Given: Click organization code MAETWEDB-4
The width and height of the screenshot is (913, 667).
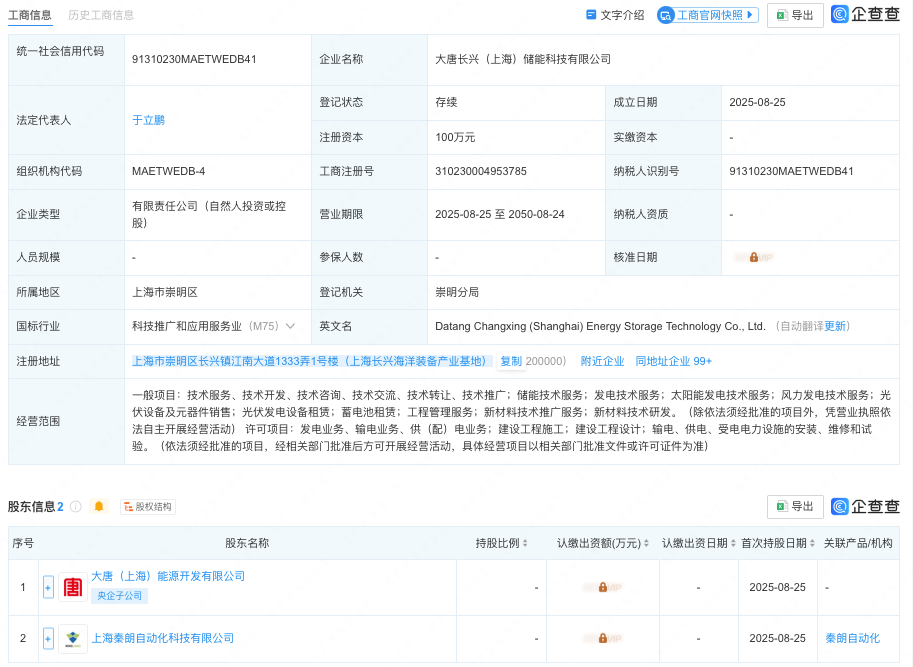Looking at the screenshot, I should [168, 171].
